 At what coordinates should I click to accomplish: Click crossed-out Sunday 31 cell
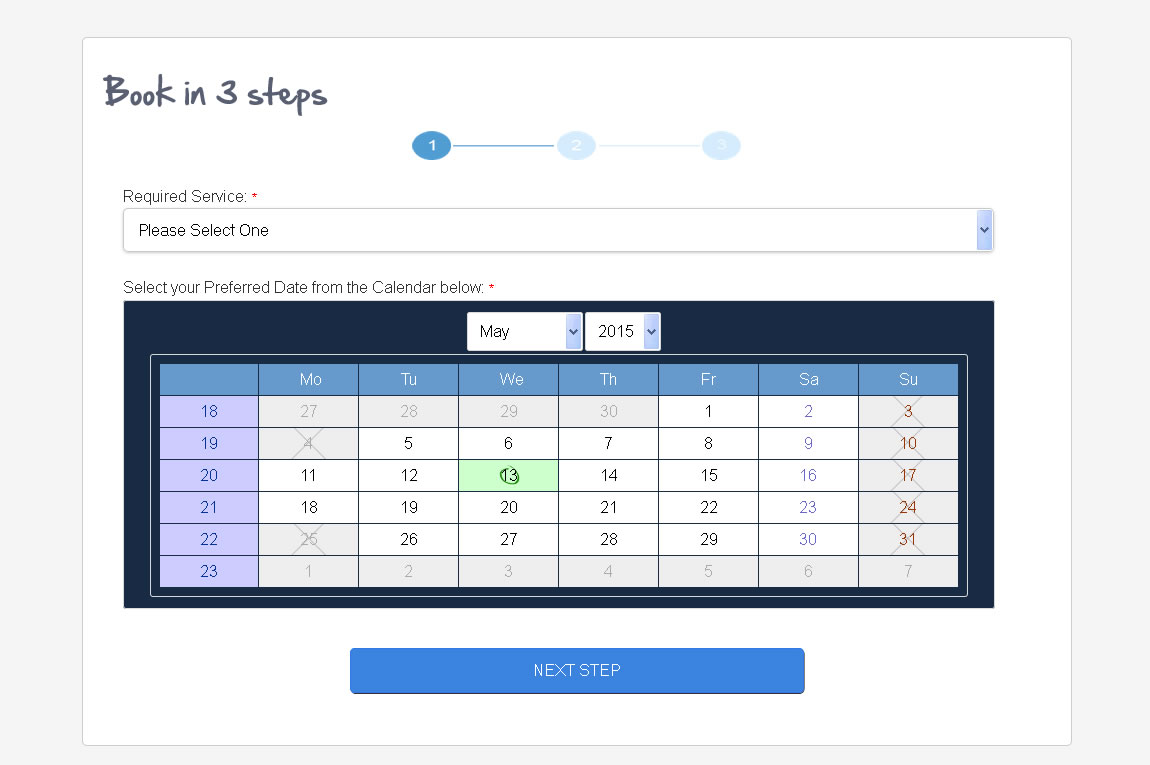click(x=908, y=540)
